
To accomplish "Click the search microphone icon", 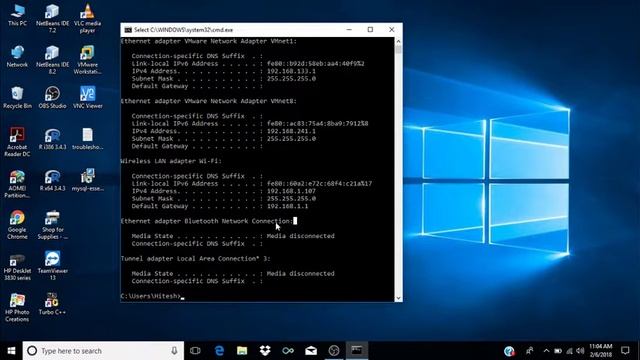I will (174, 351).
